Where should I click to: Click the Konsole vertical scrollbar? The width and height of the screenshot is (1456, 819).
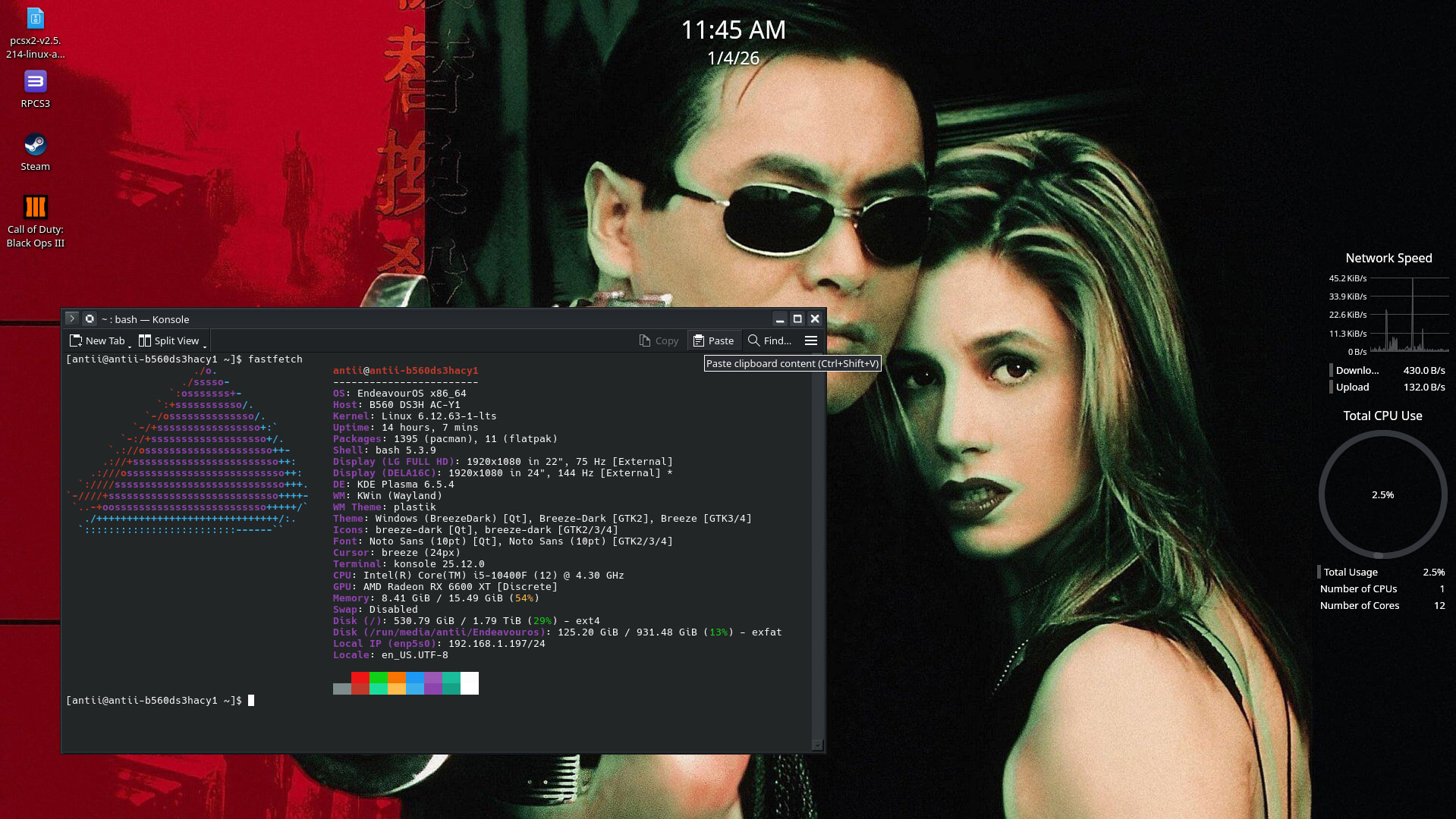coord(817,552)
